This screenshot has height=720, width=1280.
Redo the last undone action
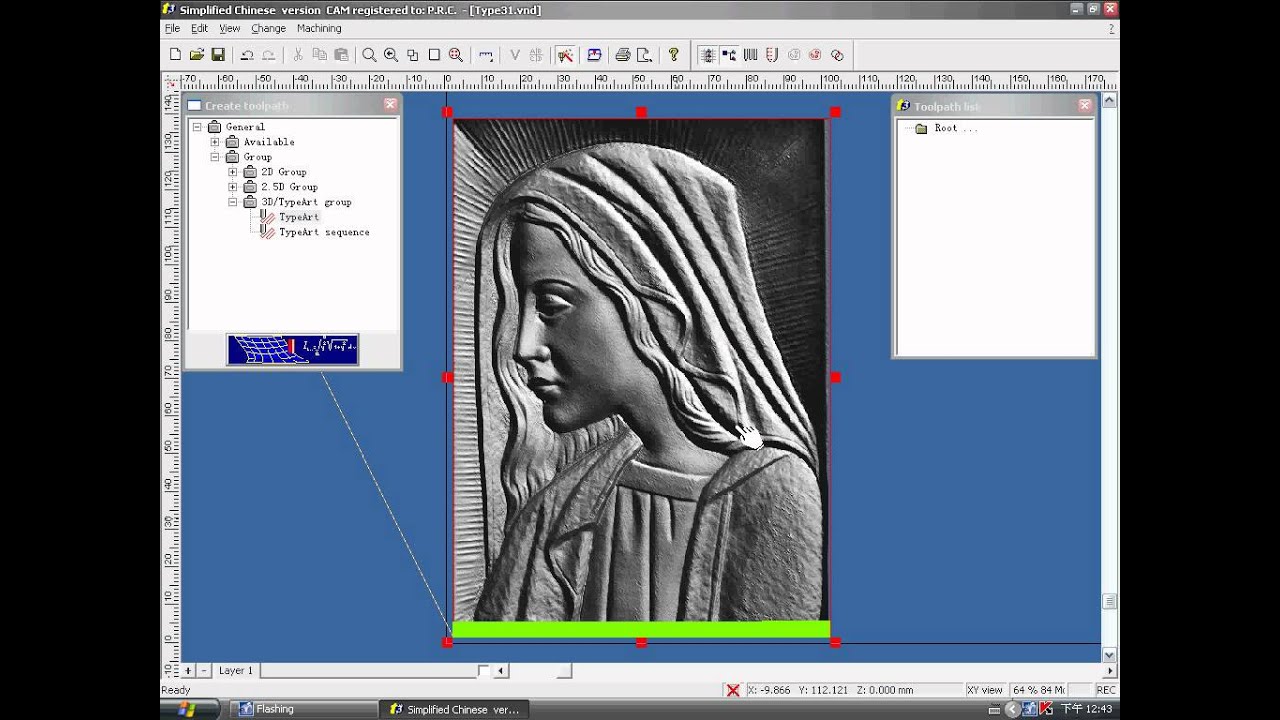pos(268,55)
